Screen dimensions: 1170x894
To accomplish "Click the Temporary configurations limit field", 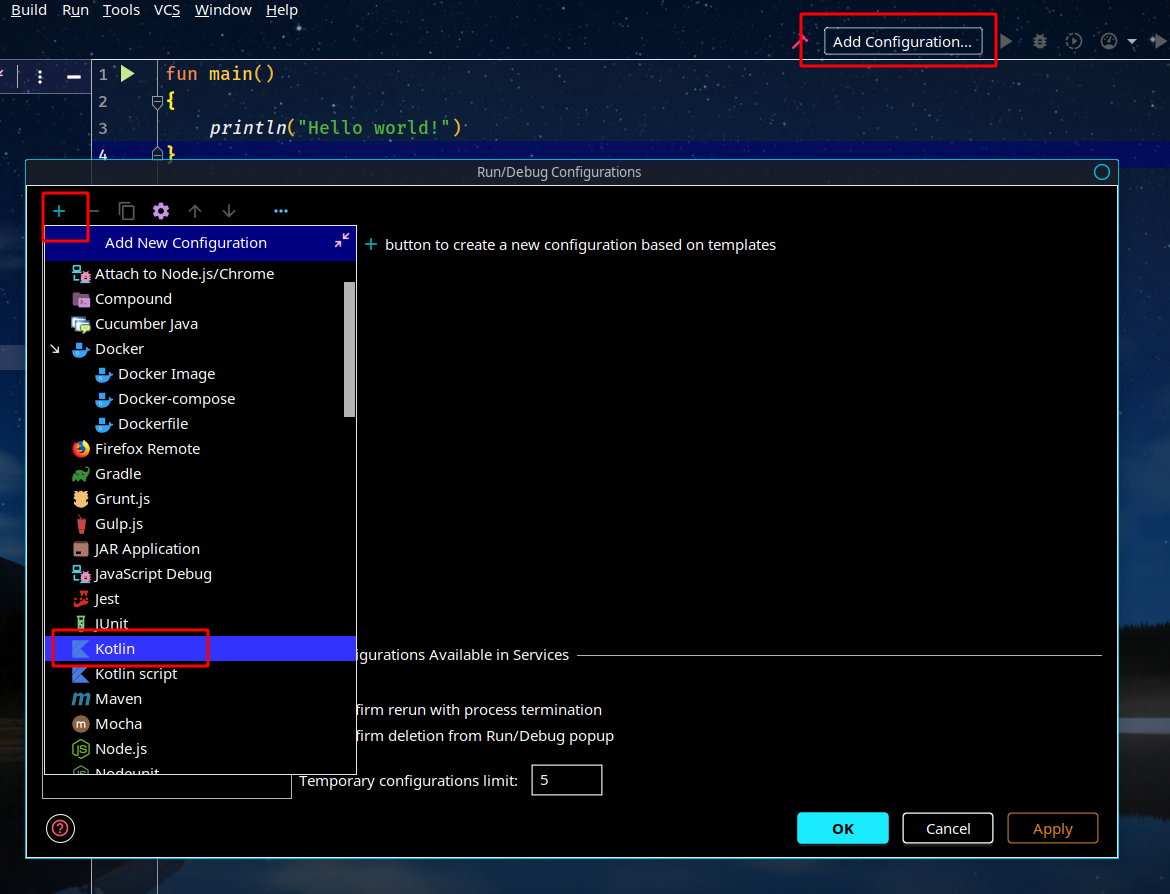I will tap(566, 780).
